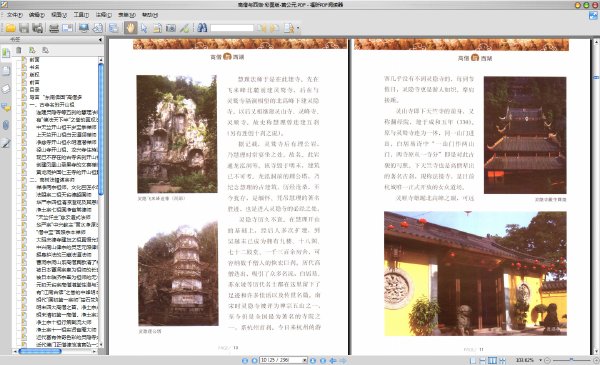
Task: Click the find previous icon after the search box
Action: point(261,28)
